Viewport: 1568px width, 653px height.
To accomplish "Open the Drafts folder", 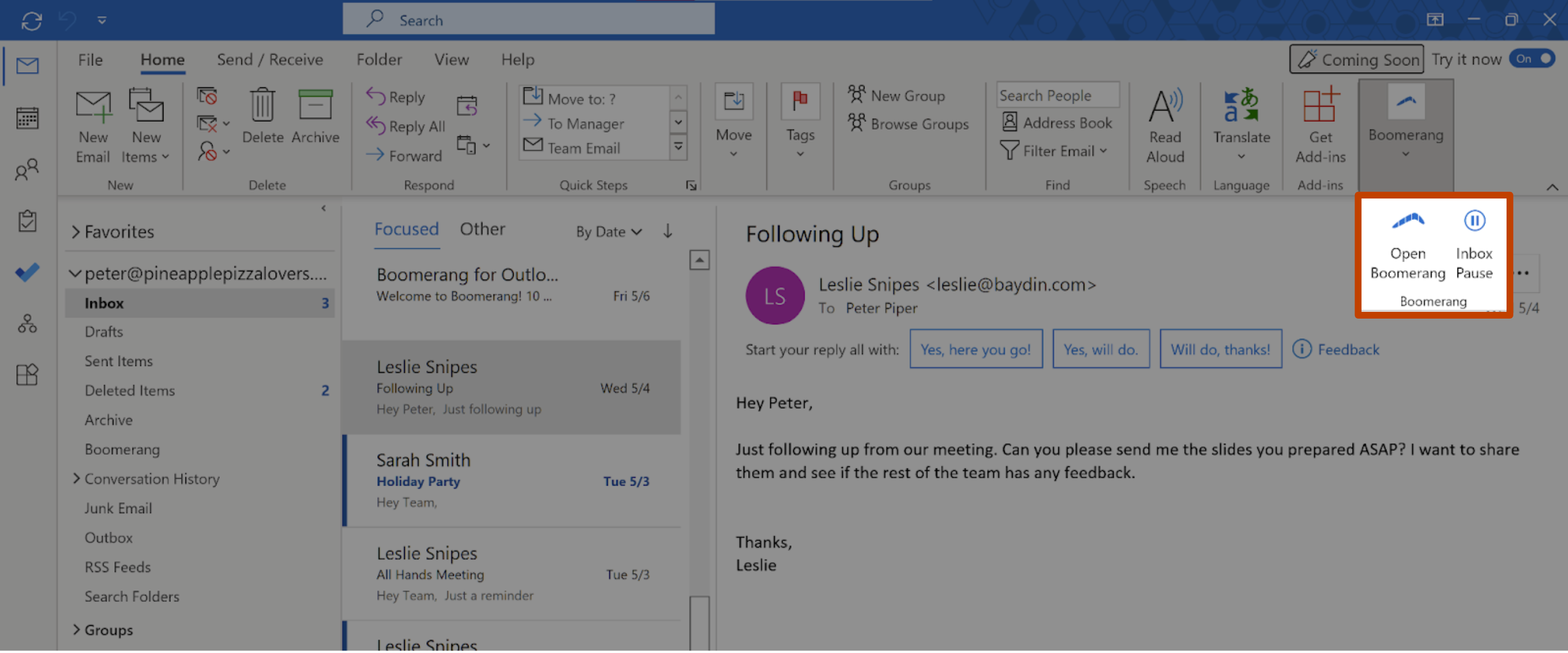I will coord(200,332).
